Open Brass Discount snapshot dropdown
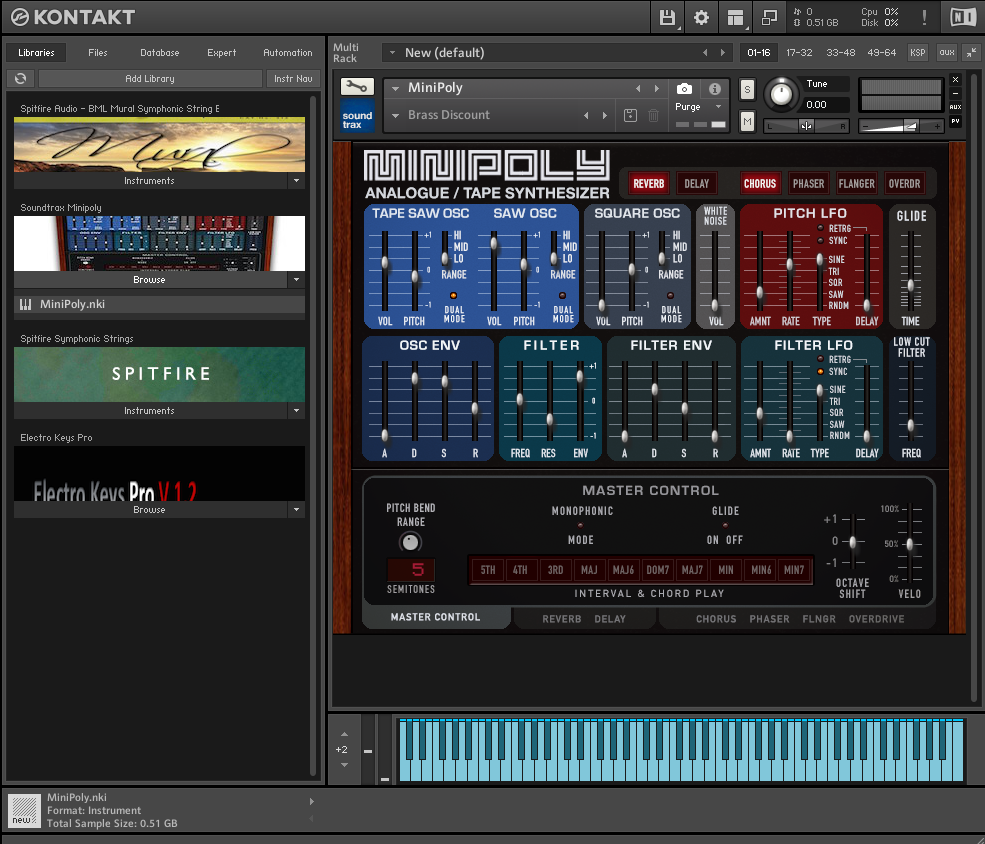Viewport: 985px width, 844px height. coord(396,116)
